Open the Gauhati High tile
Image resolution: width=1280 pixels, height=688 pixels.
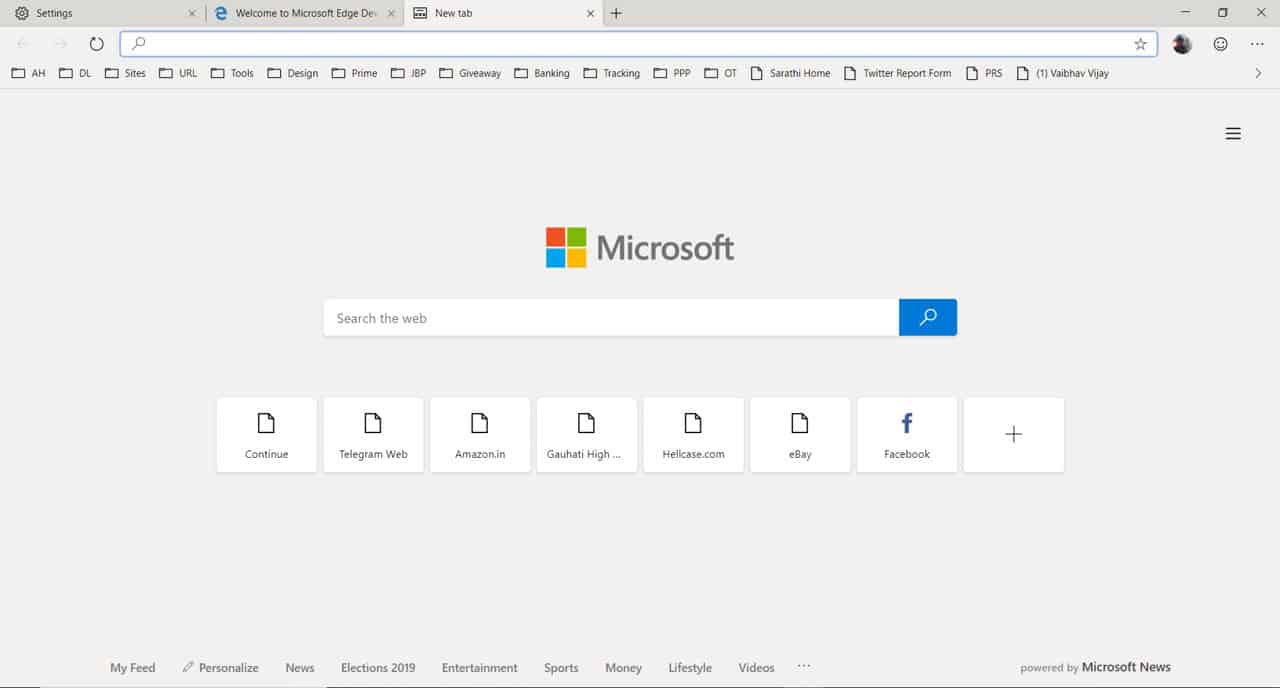[586, 435]
